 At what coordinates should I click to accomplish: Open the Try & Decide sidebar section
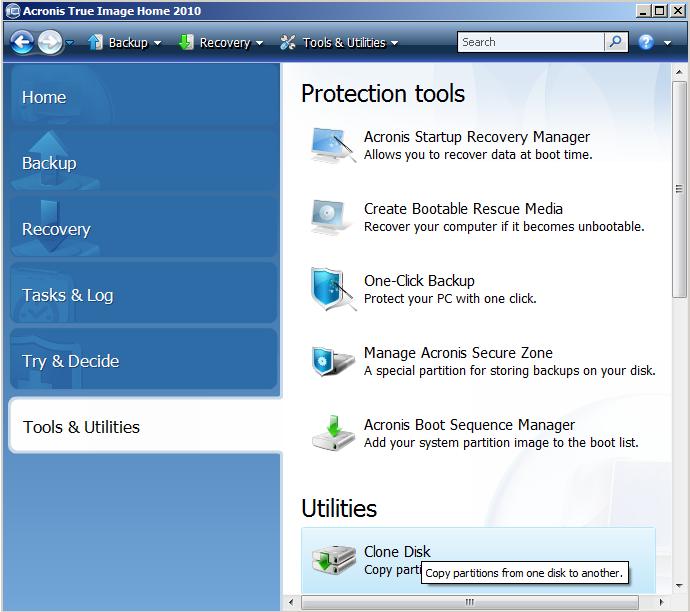point(143,359)
